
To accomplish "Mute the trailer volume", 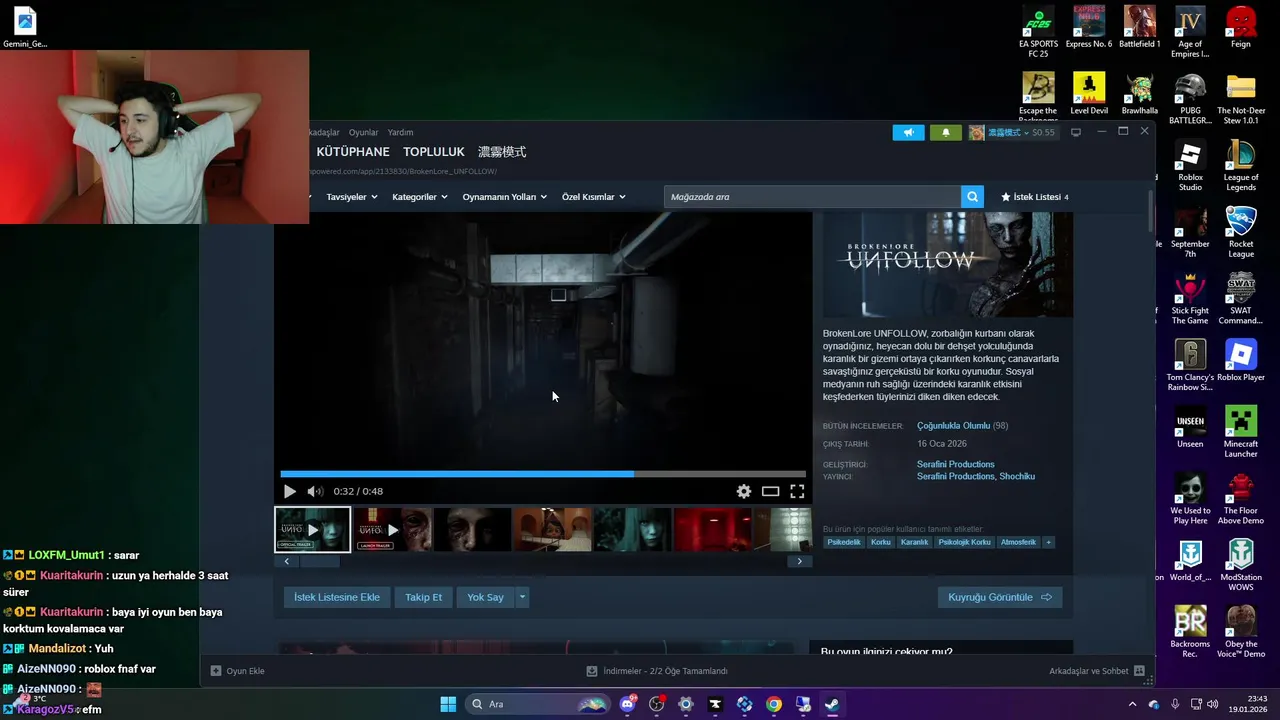I will pyautogui.click(x=315, y=491).
